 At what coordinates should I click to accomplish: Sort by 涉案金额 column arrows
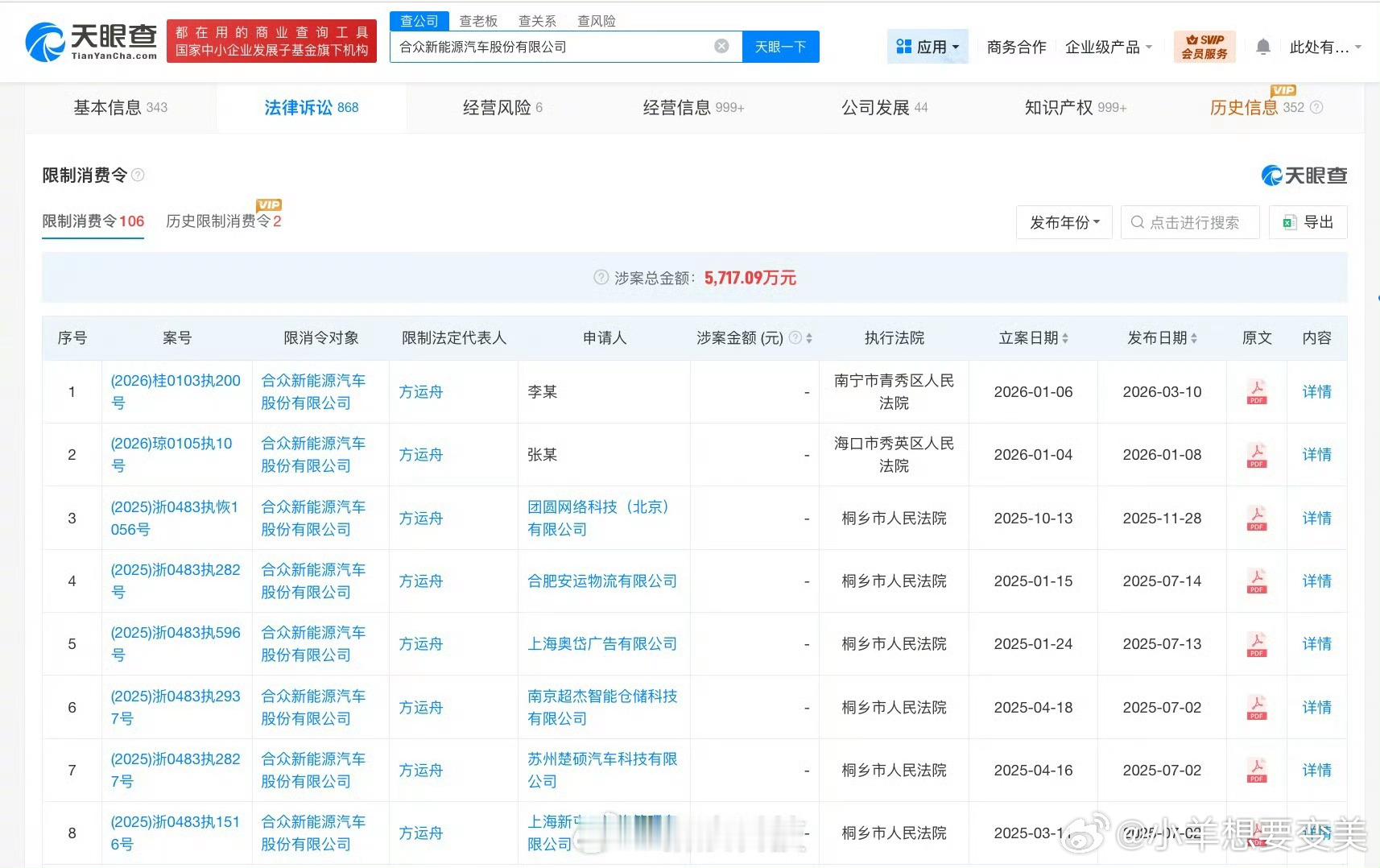[x=808, y=338]
